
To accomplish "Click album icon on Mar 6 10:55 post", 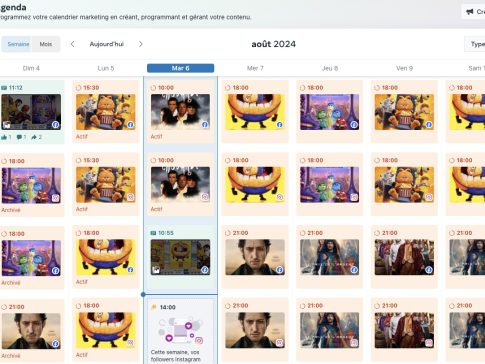I will pos(156,270).
